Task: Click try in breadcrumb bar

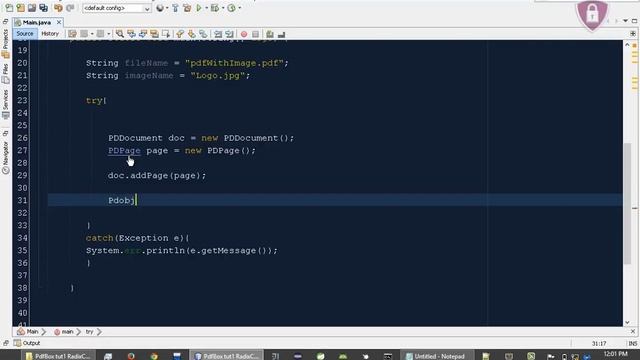Action: tap(89, 332)
